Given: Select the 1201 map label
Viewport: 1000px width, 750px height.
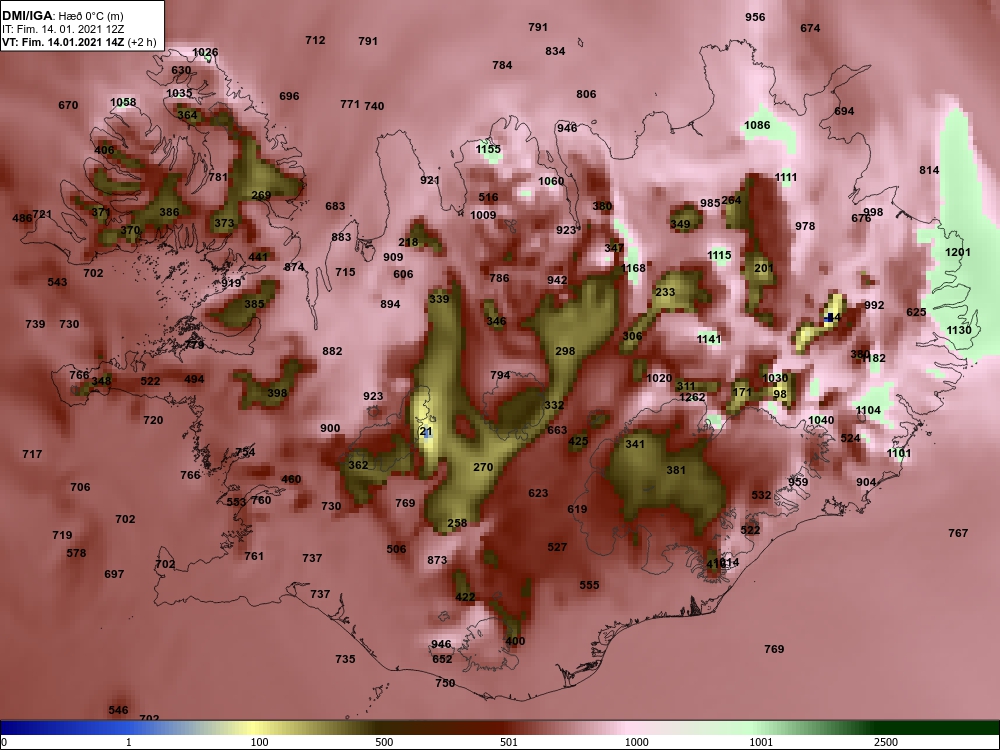Looking at the screenshot, I should (957, 252).
